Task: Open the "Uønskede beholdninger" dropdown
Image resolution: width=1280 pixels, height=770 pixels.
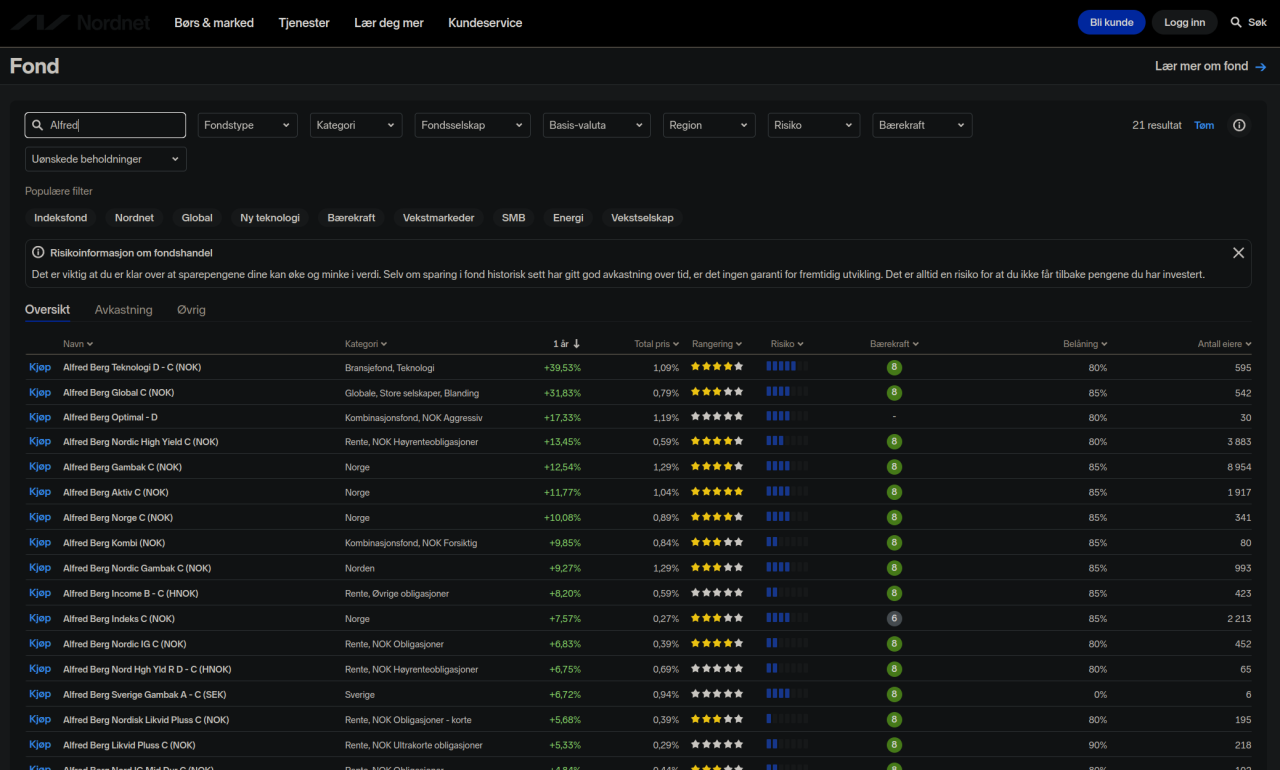Action: click(105, 158)
